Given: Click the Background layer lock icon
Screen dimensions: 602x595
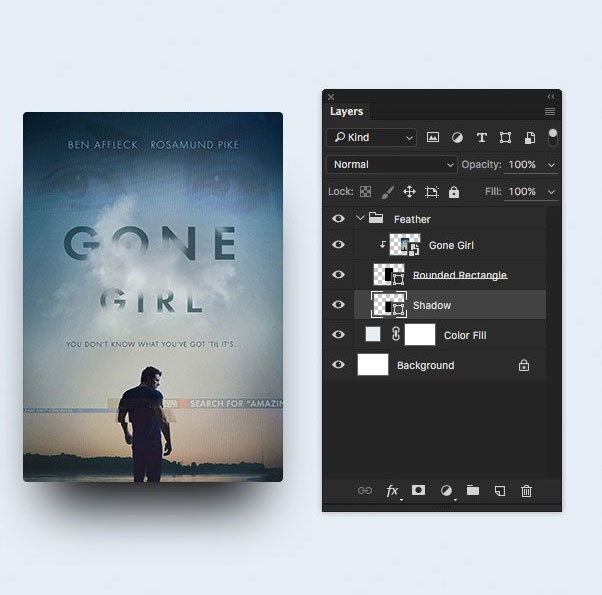Looking at the screenshot, I should pos(524,365).
